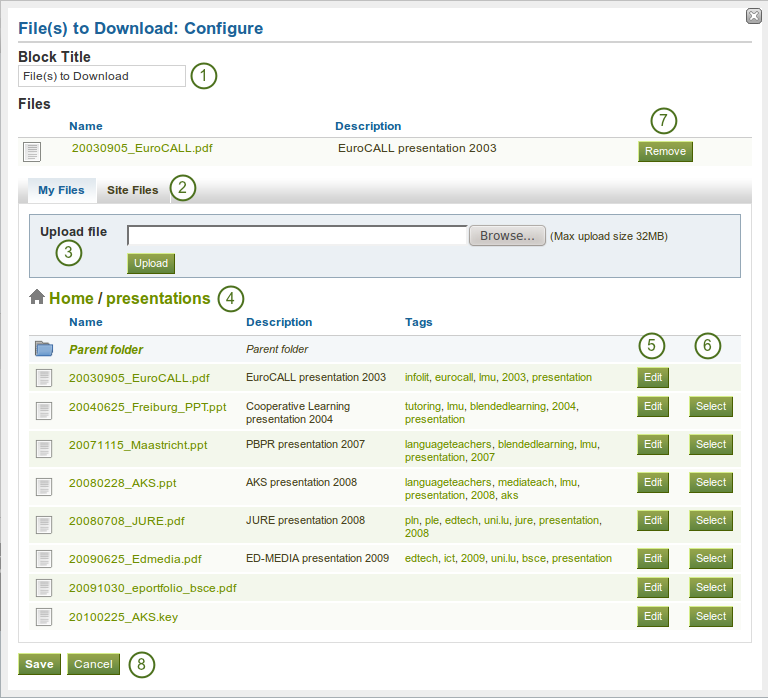The image size is (768, 698).
Task: Click the file icon beside 20080228_AKS.ppt
Action: (43, 485)
